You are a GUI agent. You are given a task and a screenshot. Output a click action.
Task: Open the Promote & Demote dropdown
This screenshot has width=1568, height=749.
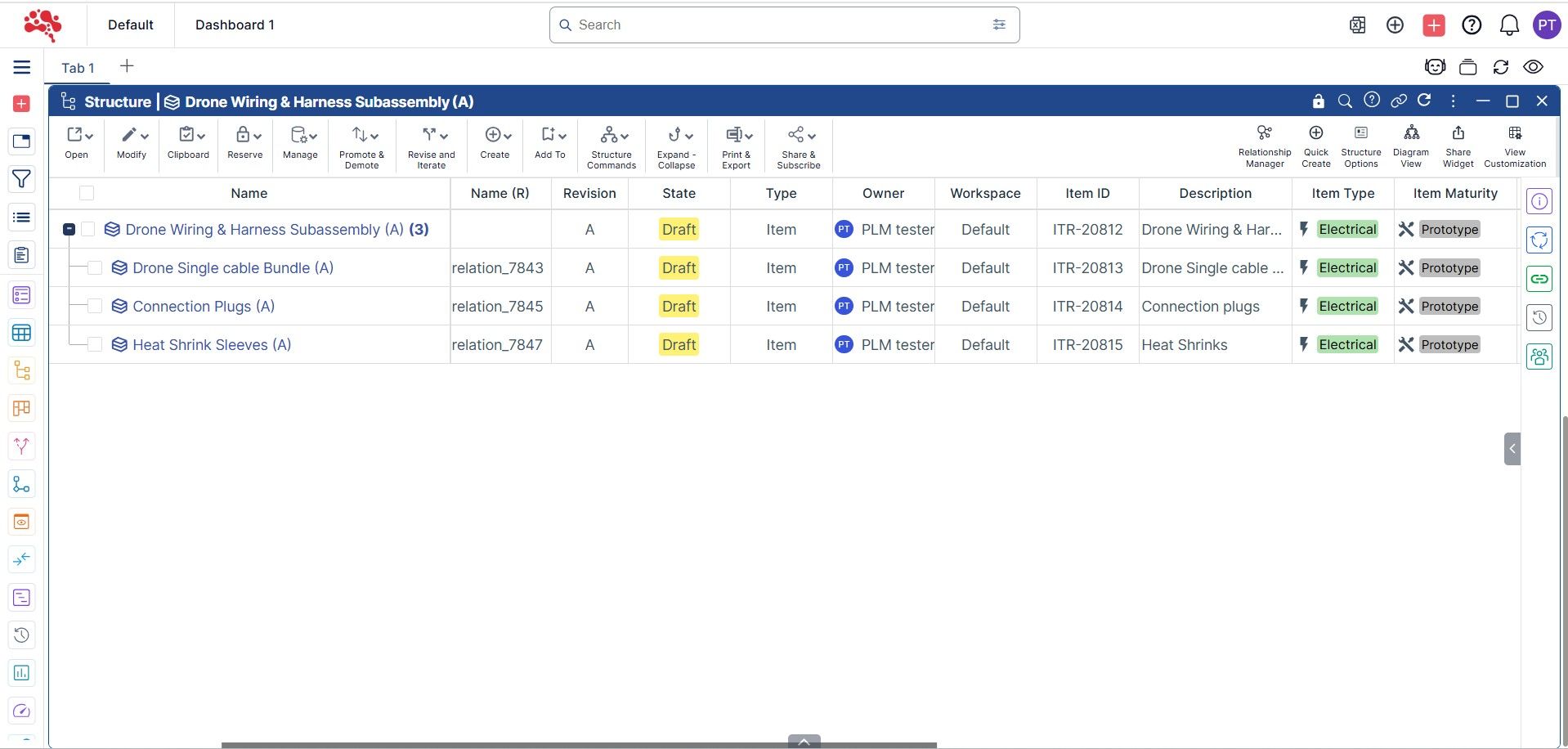coord(362,146)
